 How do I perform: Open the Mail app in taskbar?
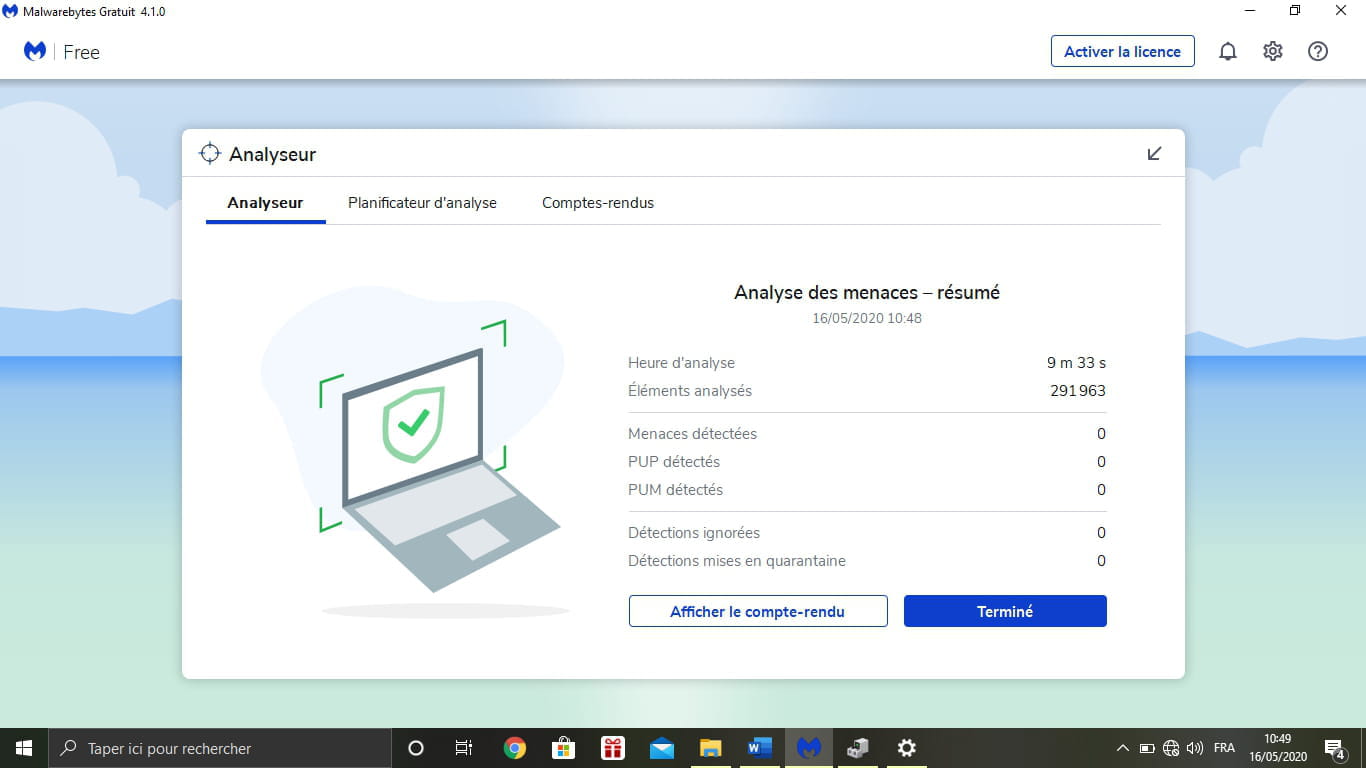(662, 748)
